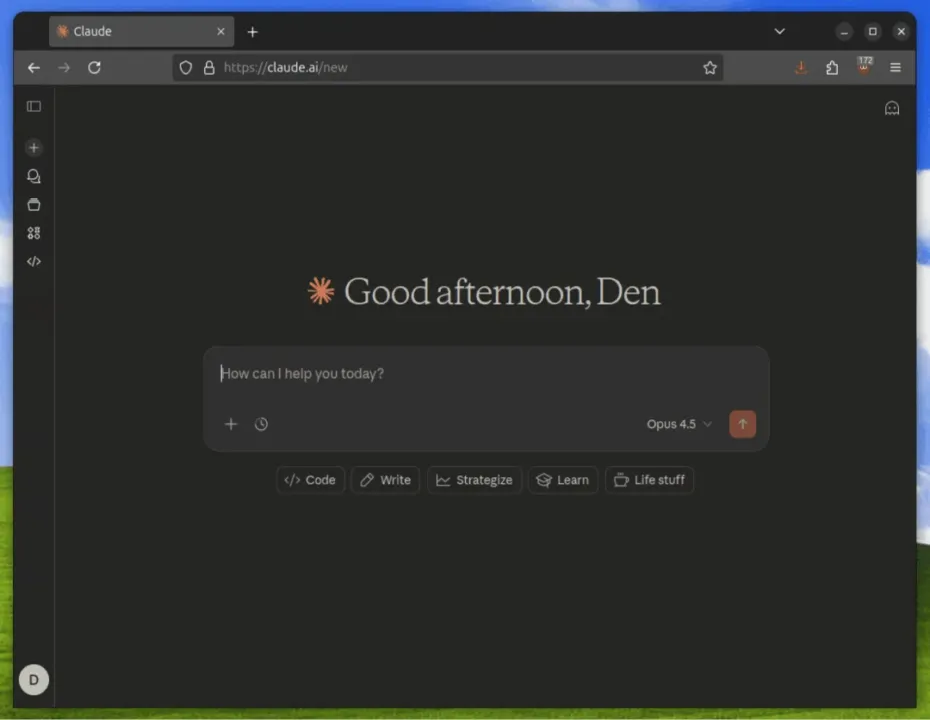This screenshot has width=930, height=720.
Task: Choose the Strategize suggestion chip
Action: [474, 480]
